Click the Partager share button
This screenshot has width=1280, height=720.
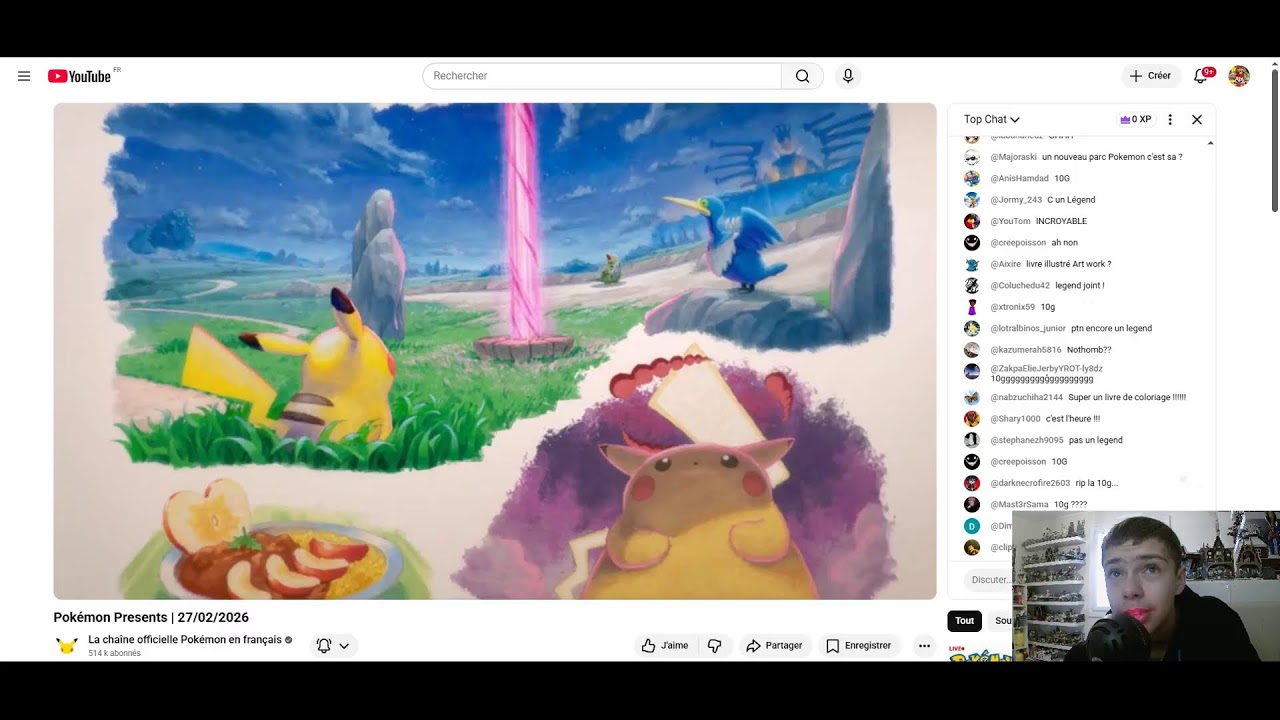click(x=775, y=646)
